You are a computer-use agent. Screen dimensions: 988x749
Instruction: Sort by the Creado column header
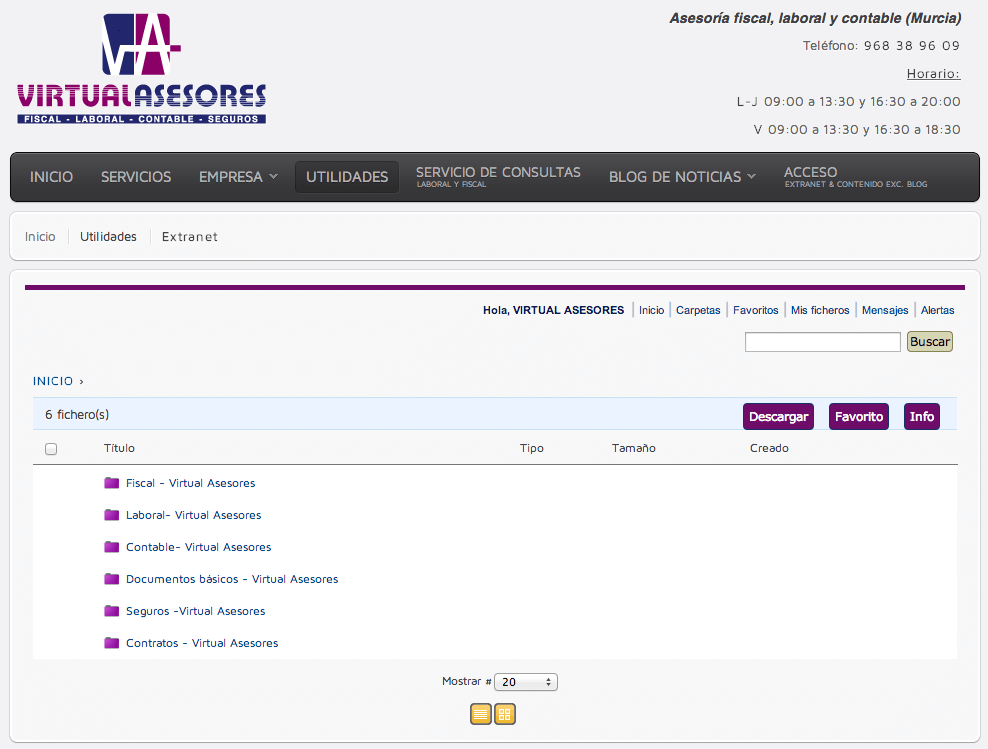click(x=769, y=448)
